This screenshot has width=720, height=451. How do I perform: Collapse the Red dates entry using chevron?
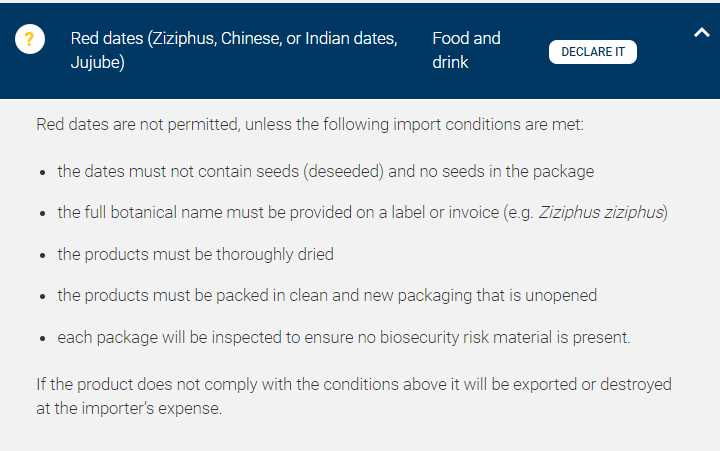click(702, 33)
